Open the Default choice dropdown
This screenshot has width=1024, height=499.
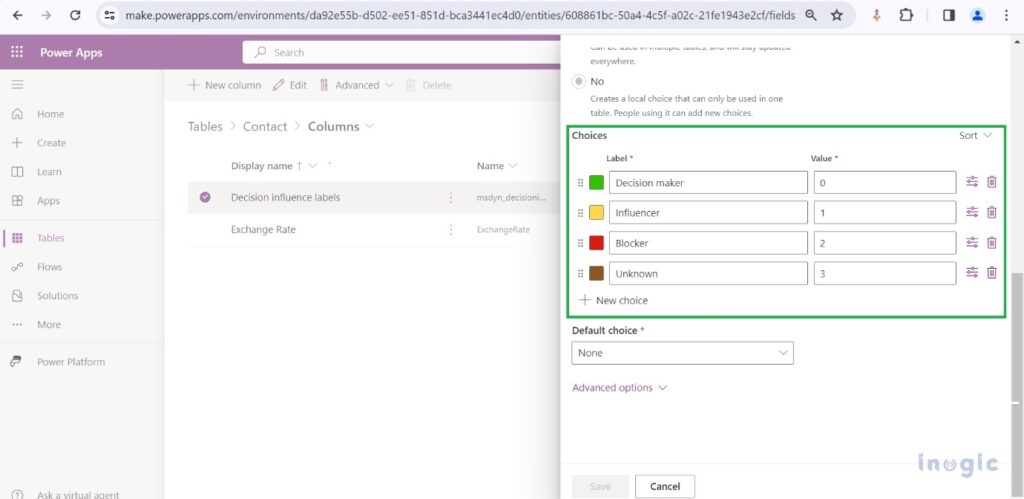[x=682, y=353]
